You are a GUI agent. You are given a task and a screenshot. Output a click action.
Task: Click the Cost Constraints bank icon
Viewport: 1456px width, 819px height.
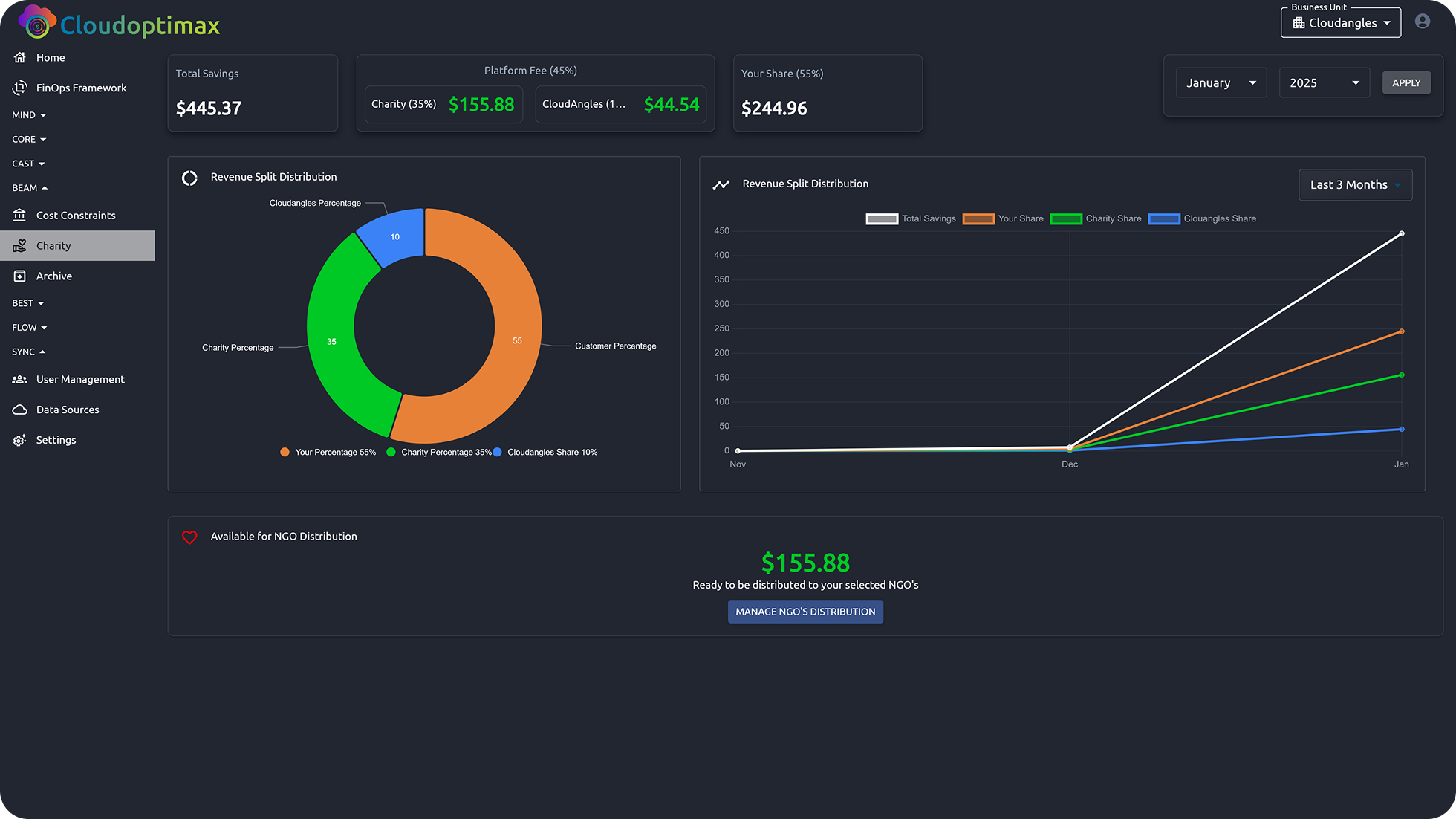click(x=20, y=216)
